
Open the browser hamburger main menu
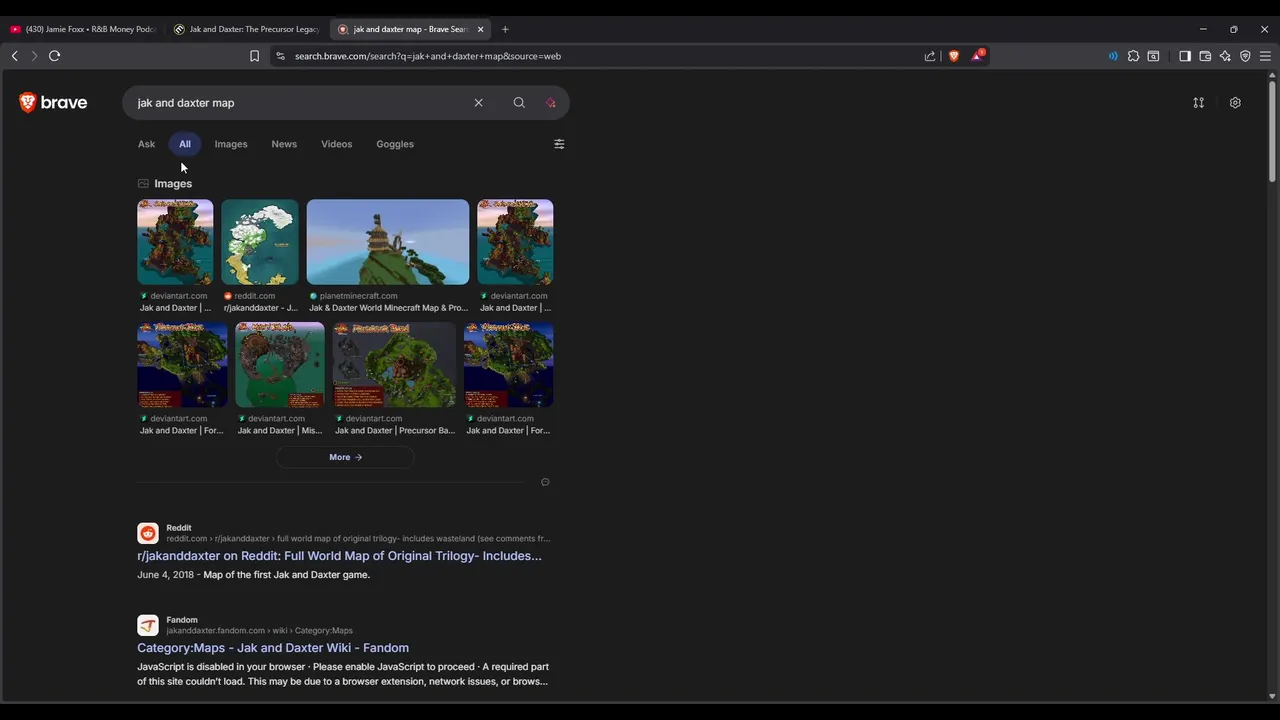[x=1265, y=56]
